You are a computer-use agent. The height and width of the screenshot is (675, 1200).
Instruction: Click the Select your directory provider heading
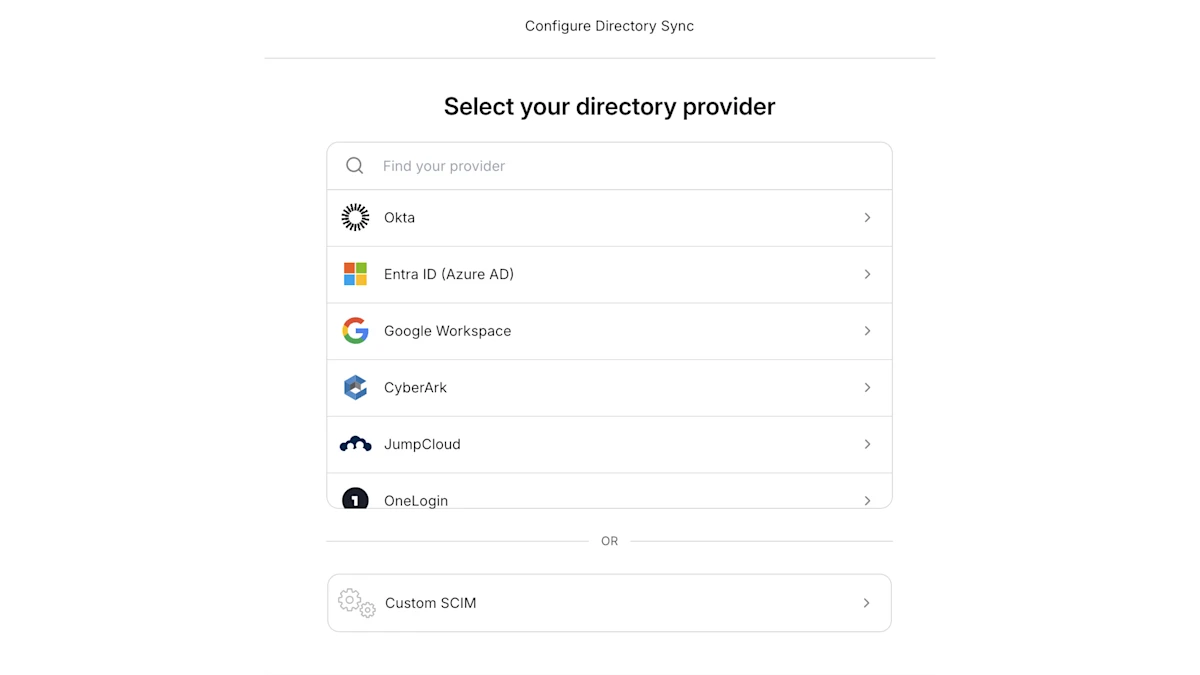tap(609, 106)
